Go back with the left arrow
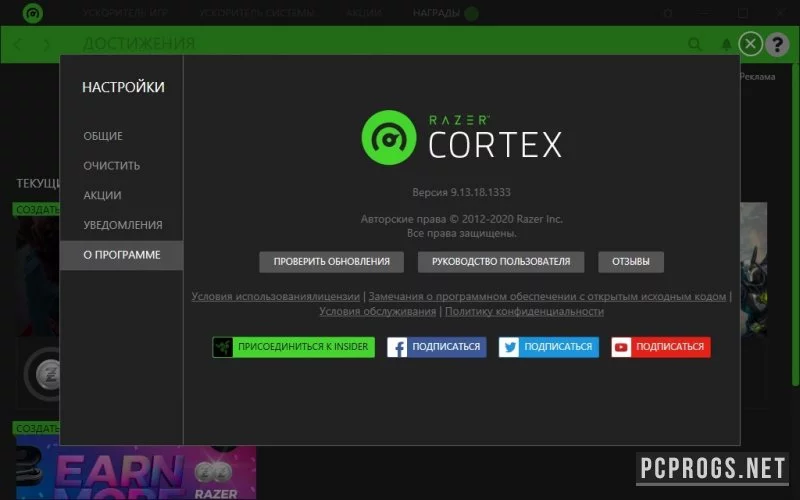 18,45
